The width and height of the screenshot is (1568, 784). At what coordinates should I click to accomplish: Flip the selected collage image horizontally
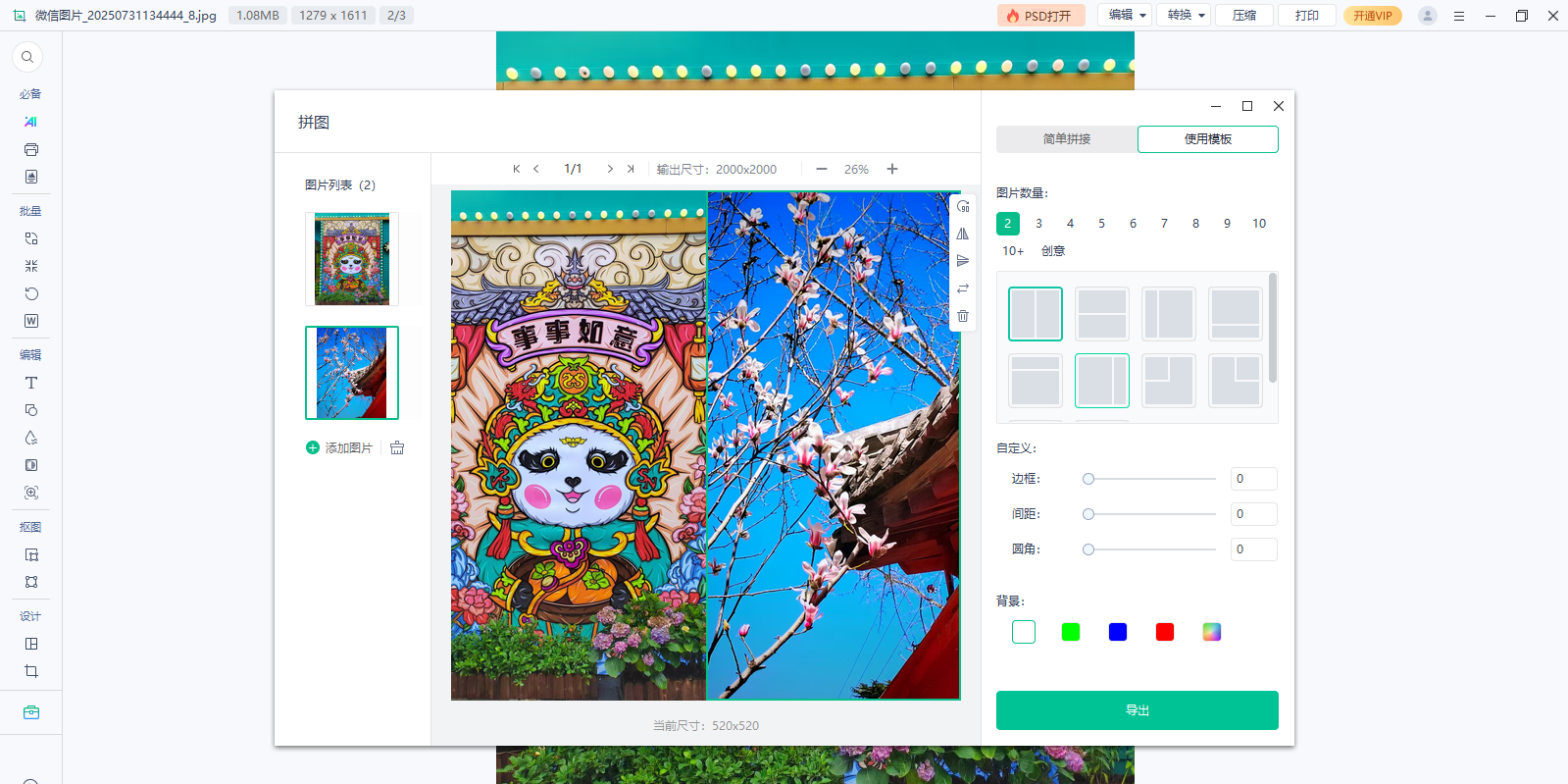[x=963, y=234]
